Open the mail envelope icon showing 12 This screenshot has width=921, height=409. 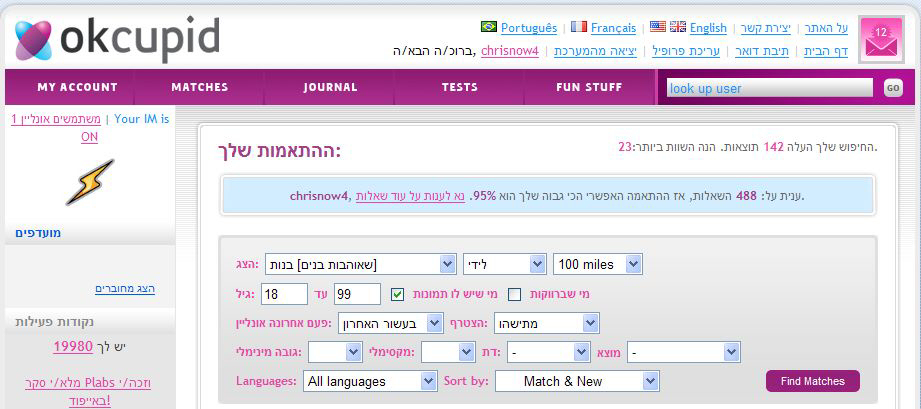point(880,40)
